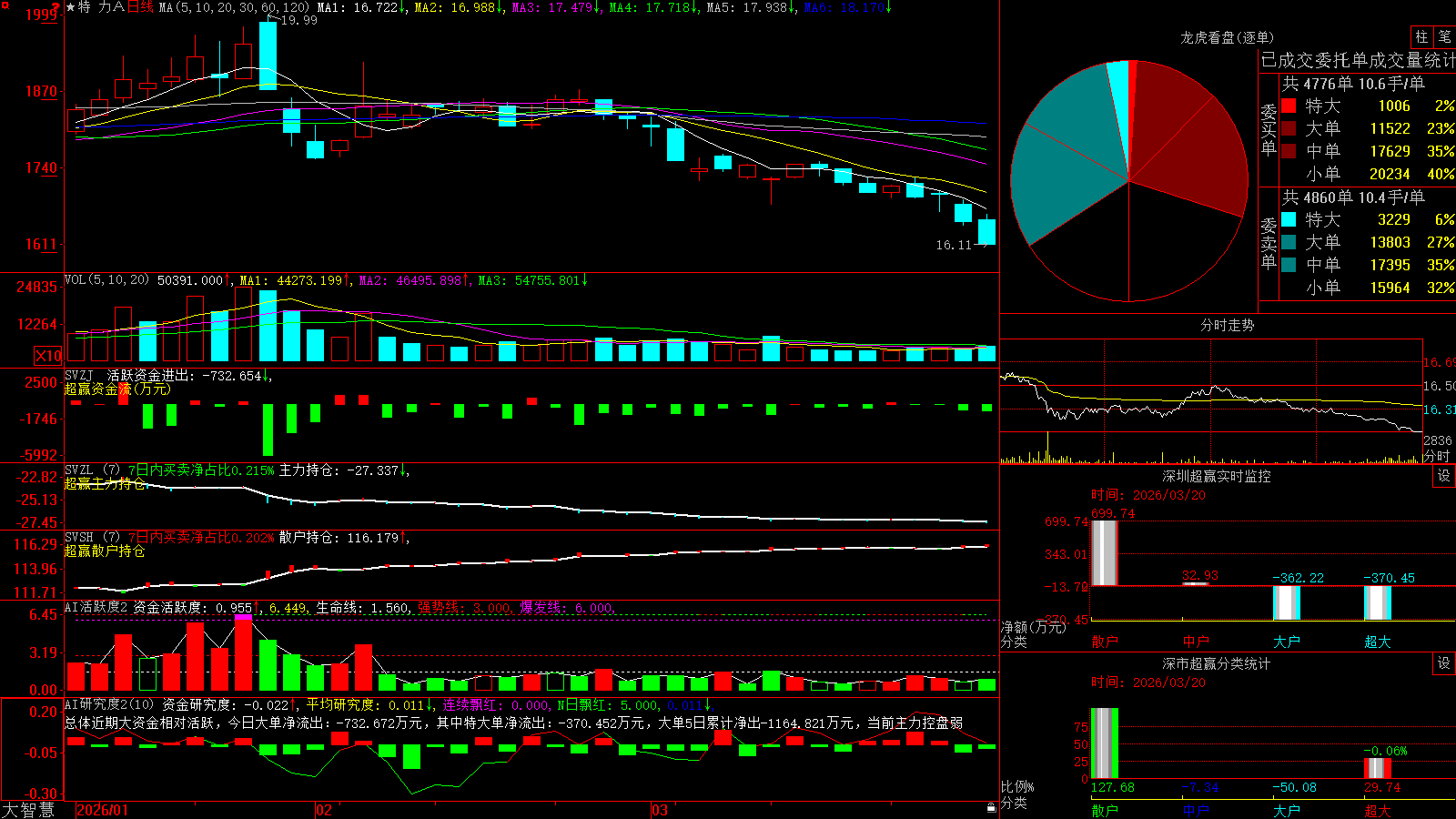The width and height of the screenshot is (1456, 819).
Task: Click 超大 category in 分类统计 panel
Action: click(1378, 811)
